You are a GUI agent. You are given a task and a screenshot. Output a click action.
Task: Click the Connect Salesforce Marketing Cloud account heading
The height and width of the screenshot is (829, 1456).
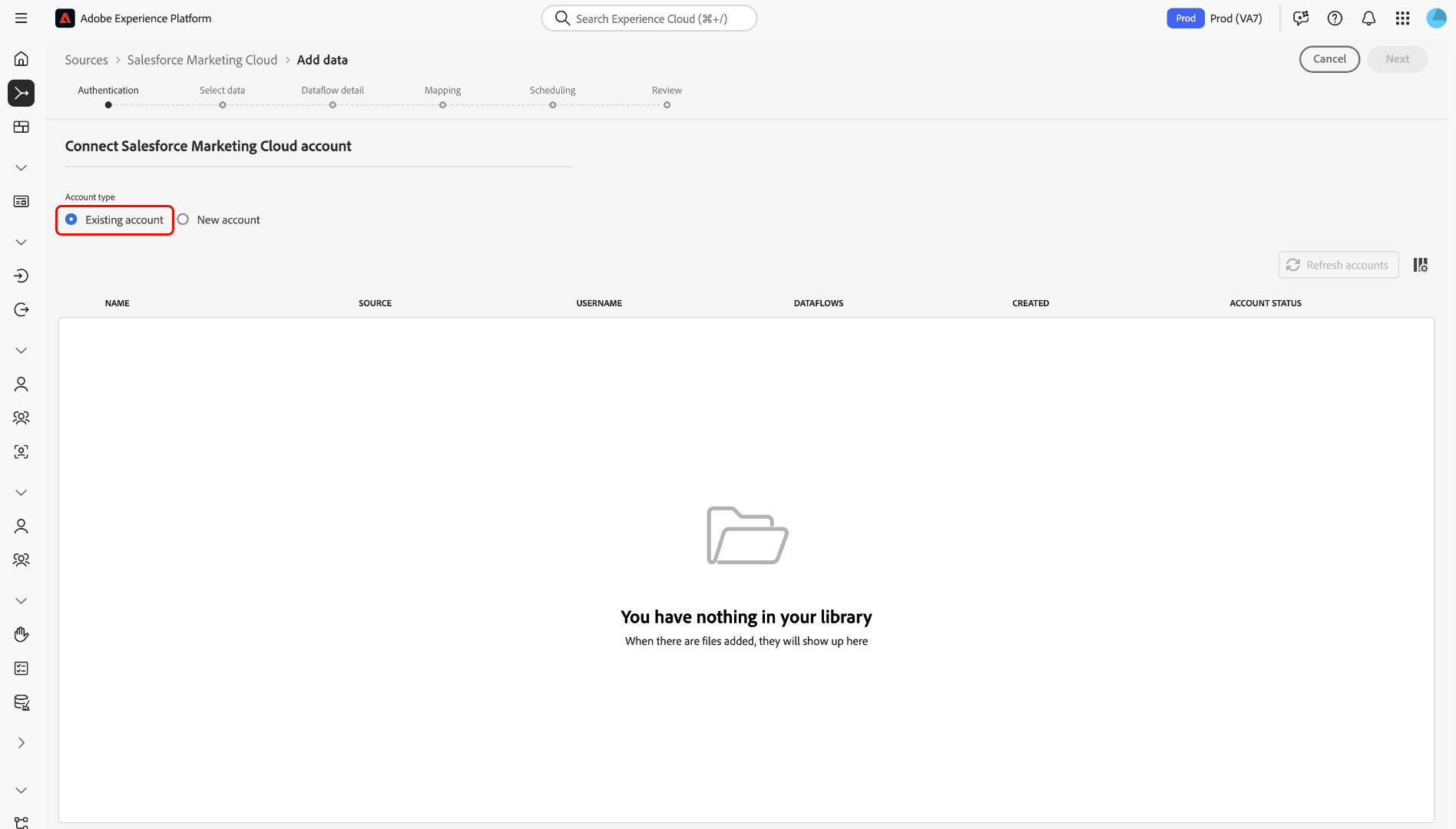point(208,146)
